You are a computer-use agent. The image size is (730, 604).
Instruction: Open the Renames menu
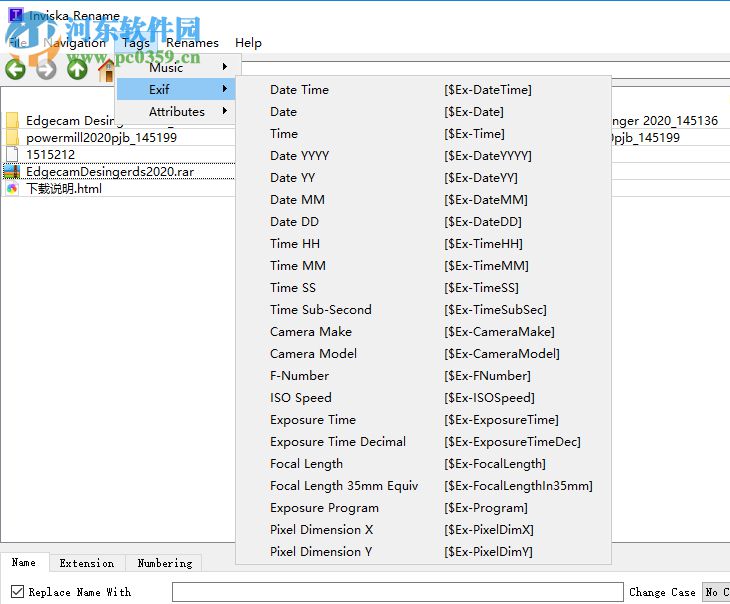click(x=192, y=43)
